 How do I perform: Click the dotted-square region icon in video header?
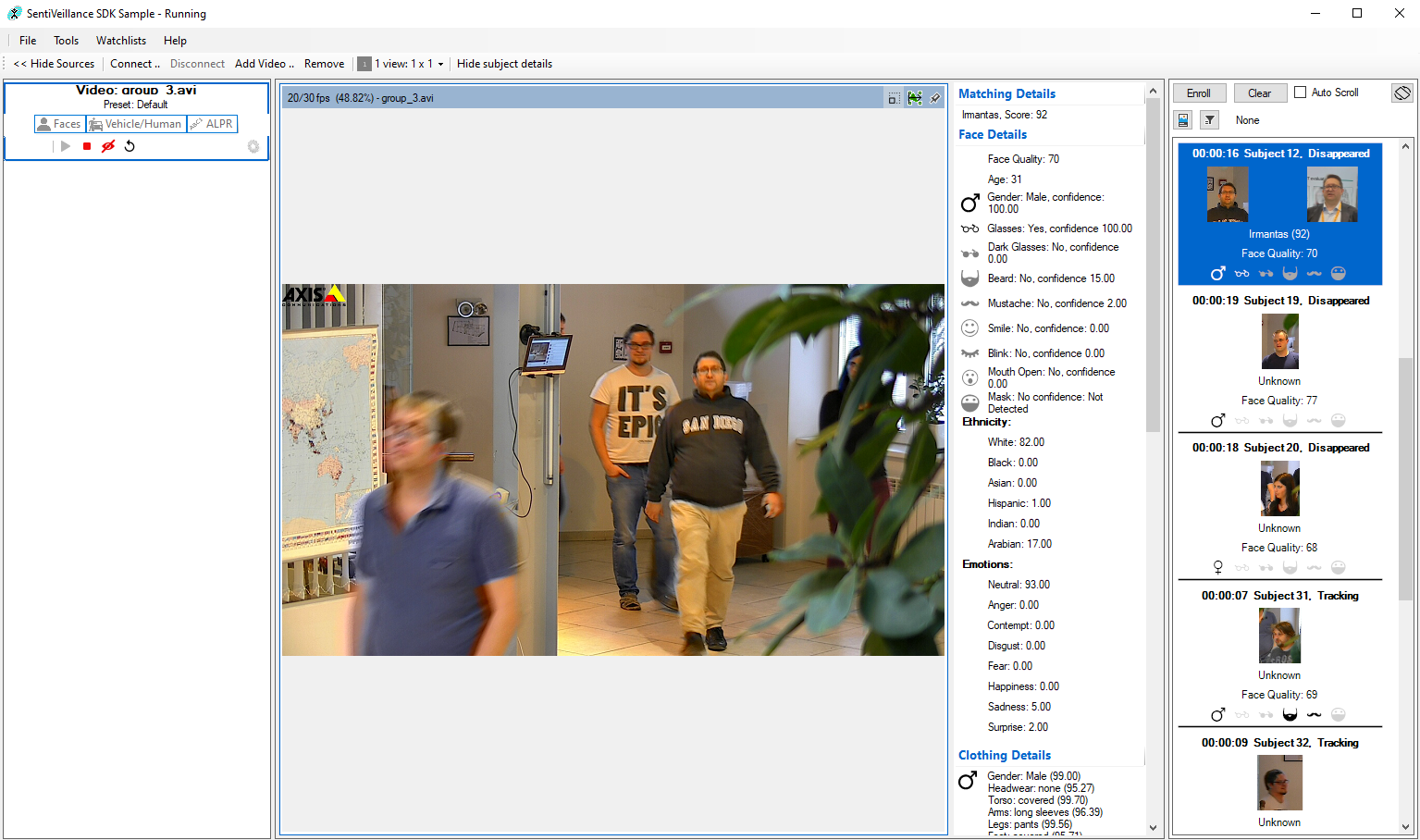[x=894, y=98]
